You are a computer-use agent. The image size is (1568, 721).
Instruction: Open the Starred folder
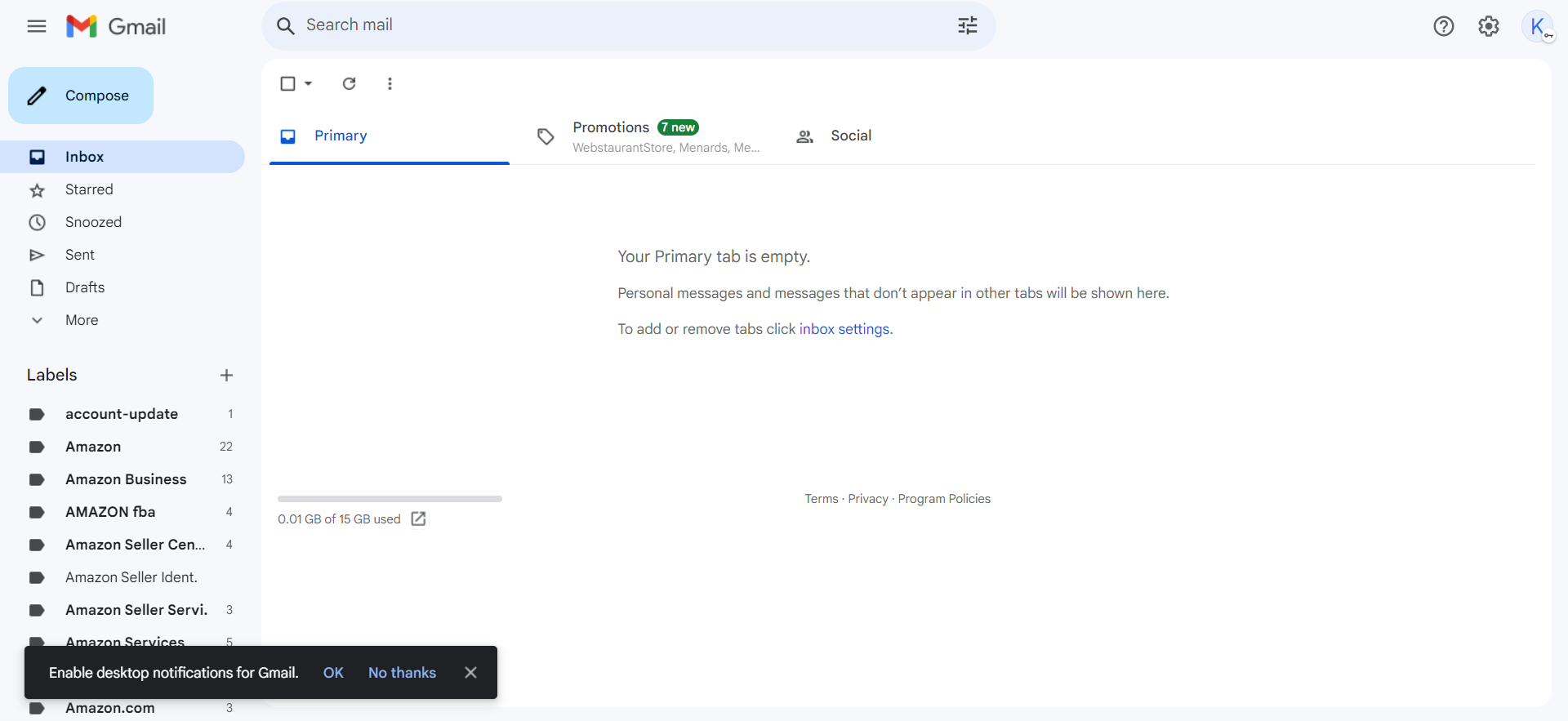coord(122,189)
